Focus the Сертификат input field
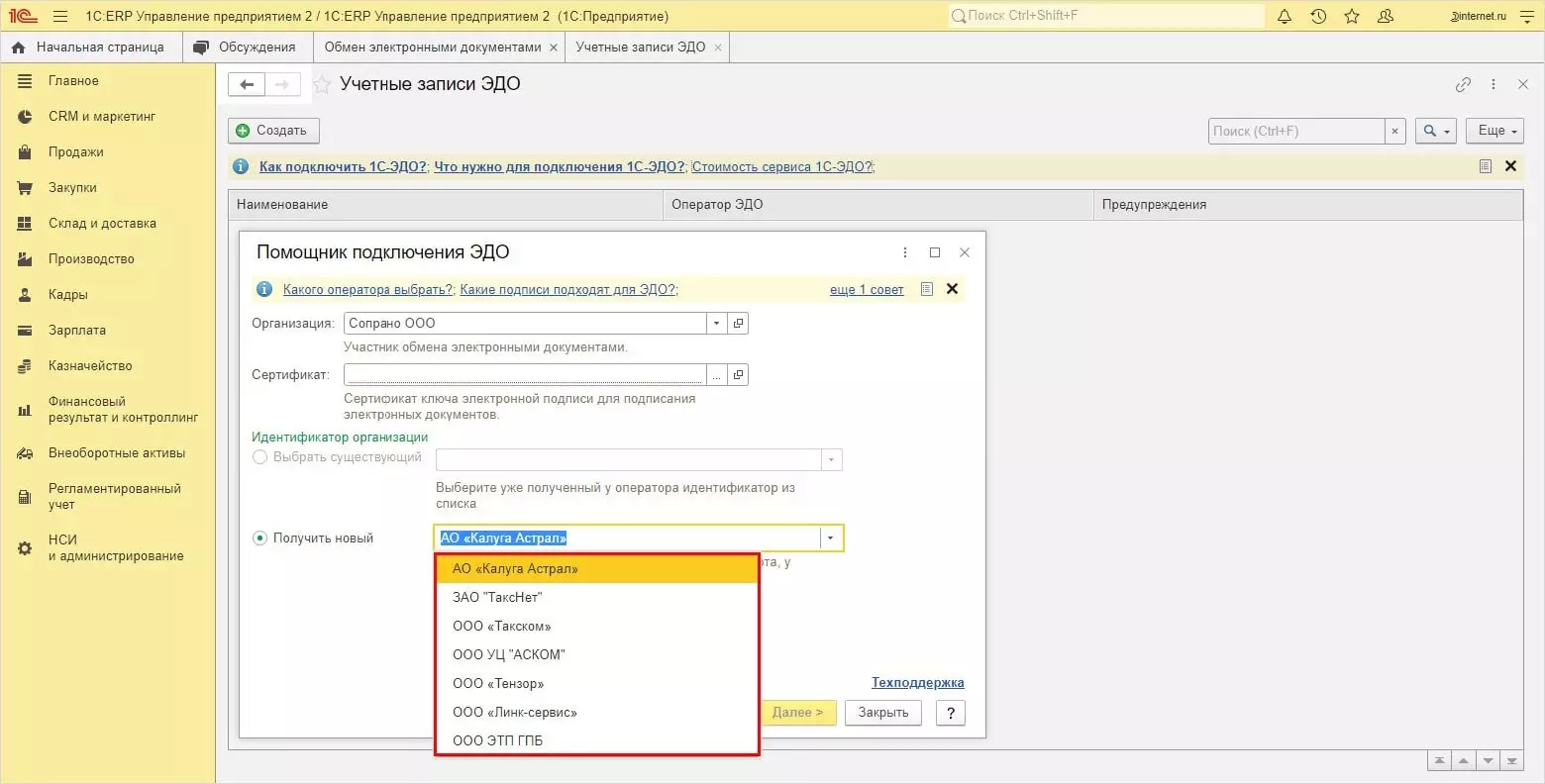The height and width of the screenshot is (784, 1545). (x=525, y=375)
